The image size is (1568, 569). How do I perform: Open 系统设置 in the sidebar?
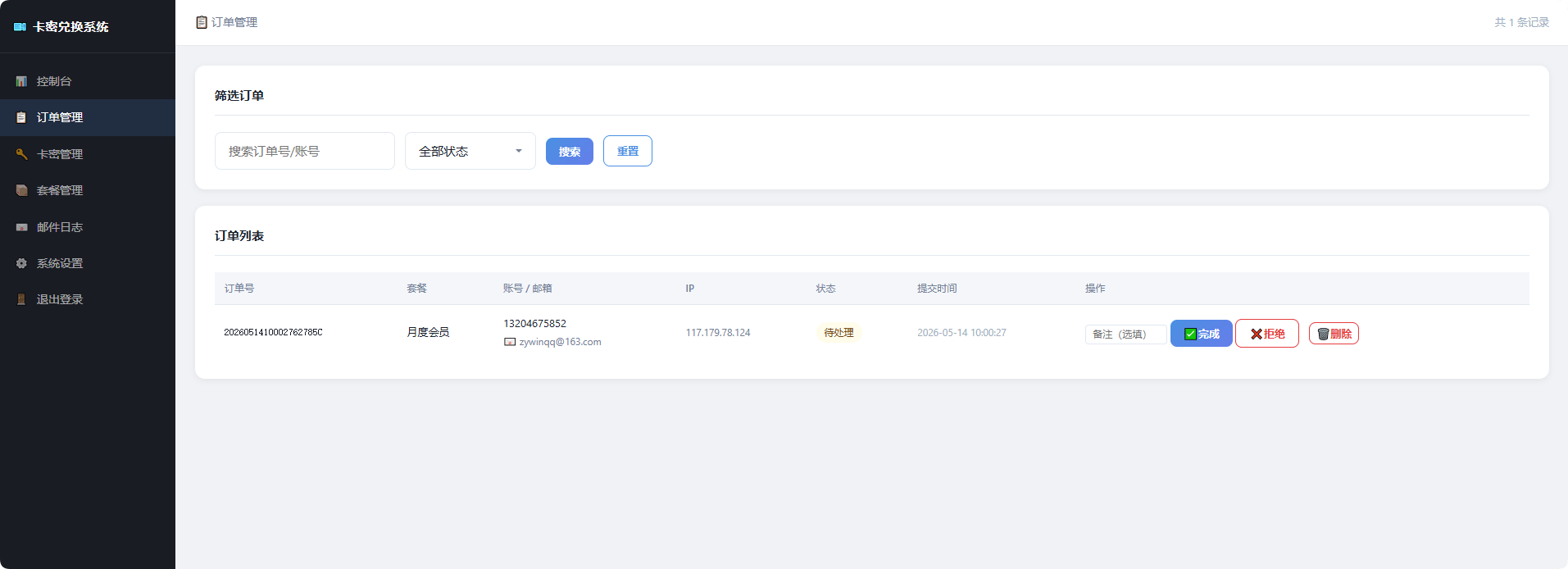pos(88,263)
